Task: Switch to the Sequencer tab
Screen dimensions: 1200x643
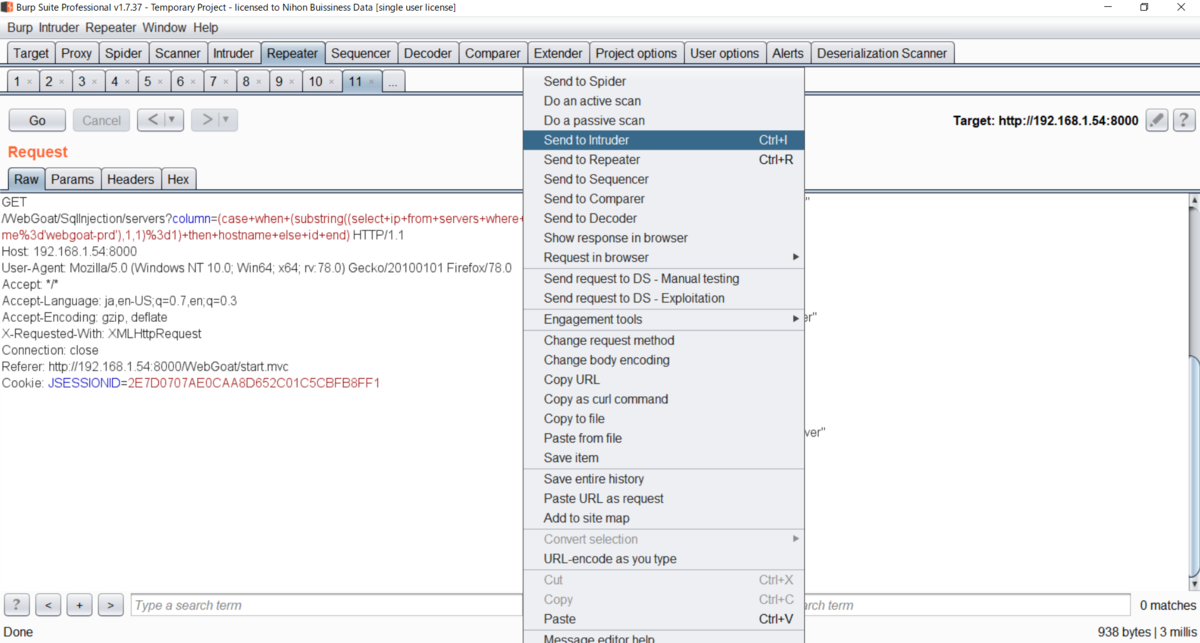Action: coord(361,53)
